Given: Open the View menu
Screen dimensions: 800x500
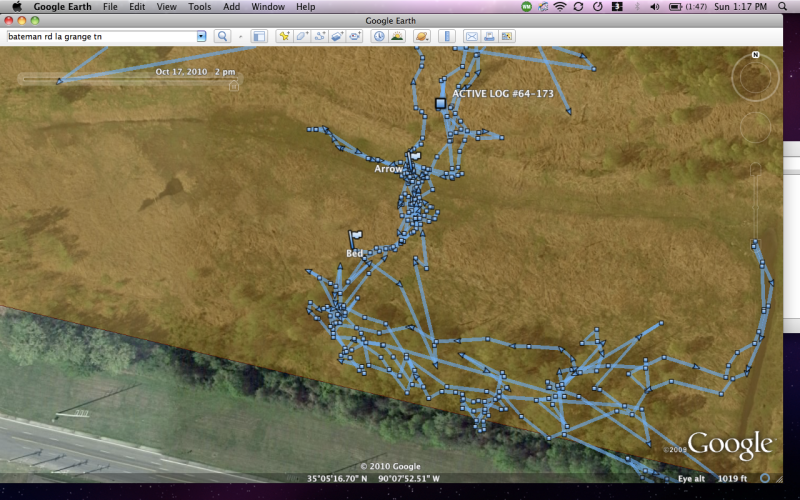Looking at the screenshot, I should [x=166, y=7].
